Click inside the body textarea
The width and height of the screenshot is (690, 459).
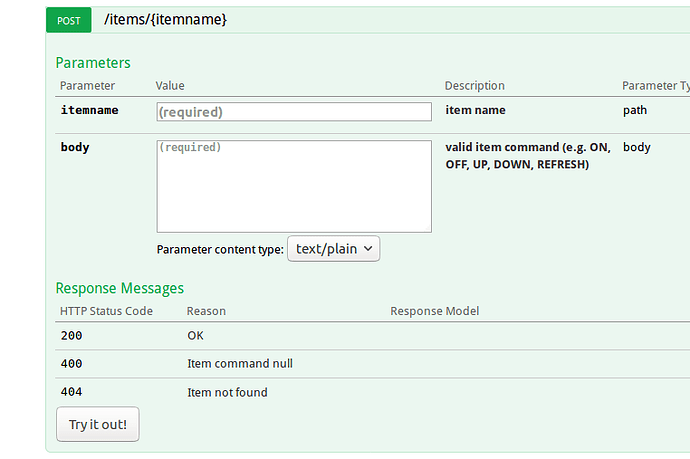294,186
